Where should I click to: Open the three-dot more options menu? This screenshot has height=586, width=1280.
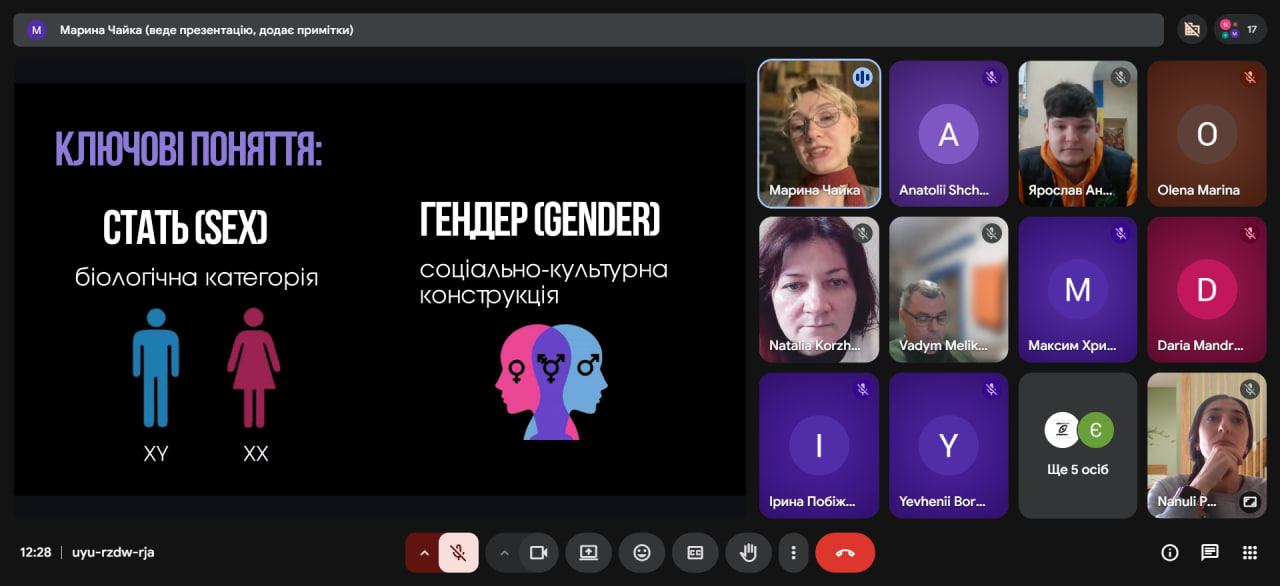(x=793, y=553)
